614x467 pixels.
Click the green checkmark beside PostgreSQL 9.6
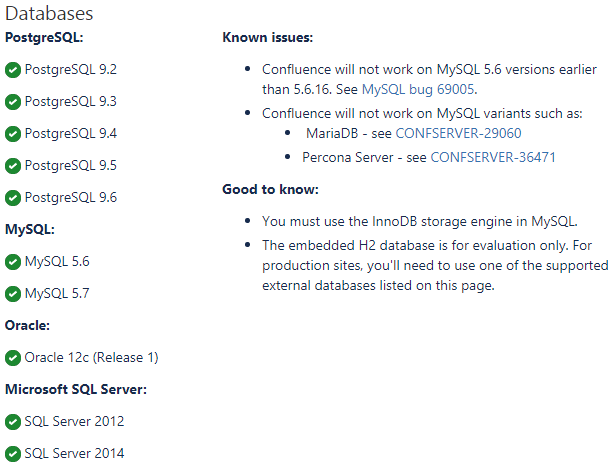click(13, 198)
